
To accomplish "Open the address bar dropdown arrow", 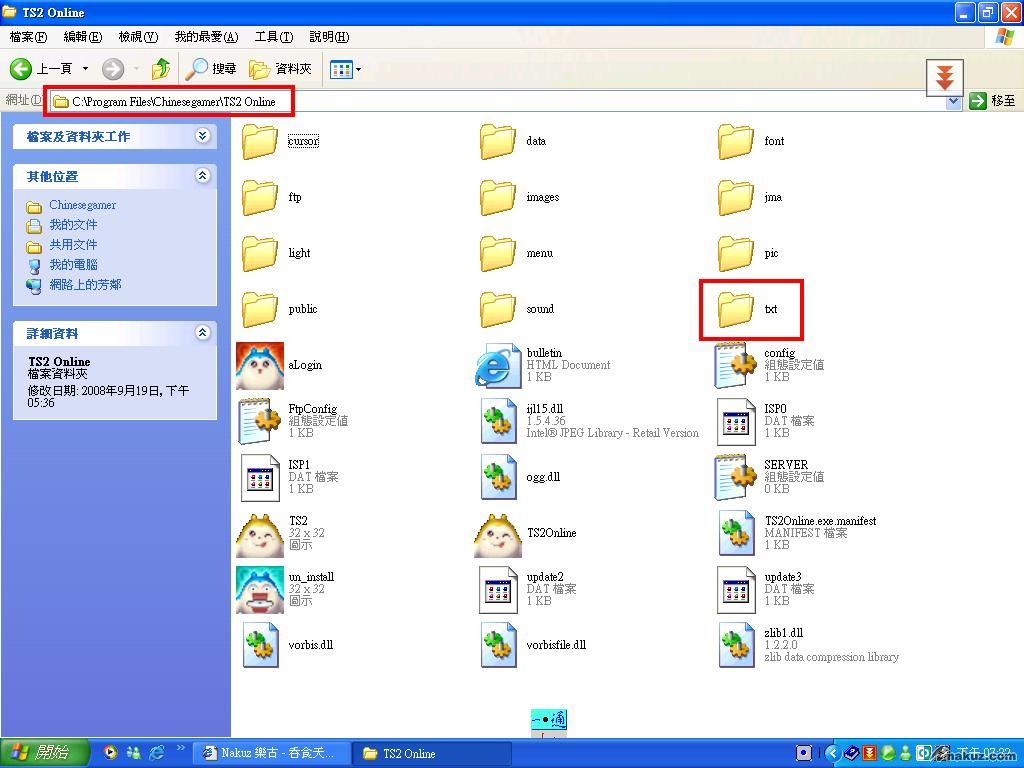I will pos(953,101).
